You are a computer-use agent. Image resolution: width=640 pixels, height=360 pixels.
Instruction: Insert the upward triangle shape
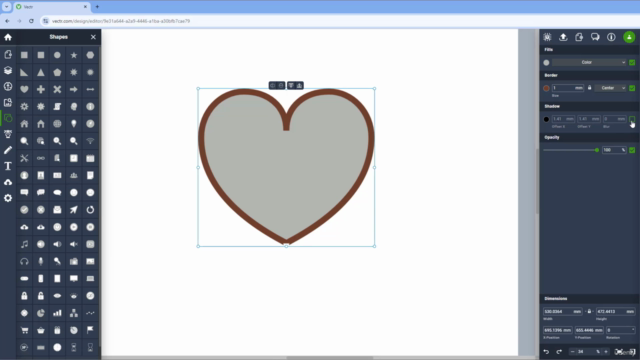click(x=41, y=72)
